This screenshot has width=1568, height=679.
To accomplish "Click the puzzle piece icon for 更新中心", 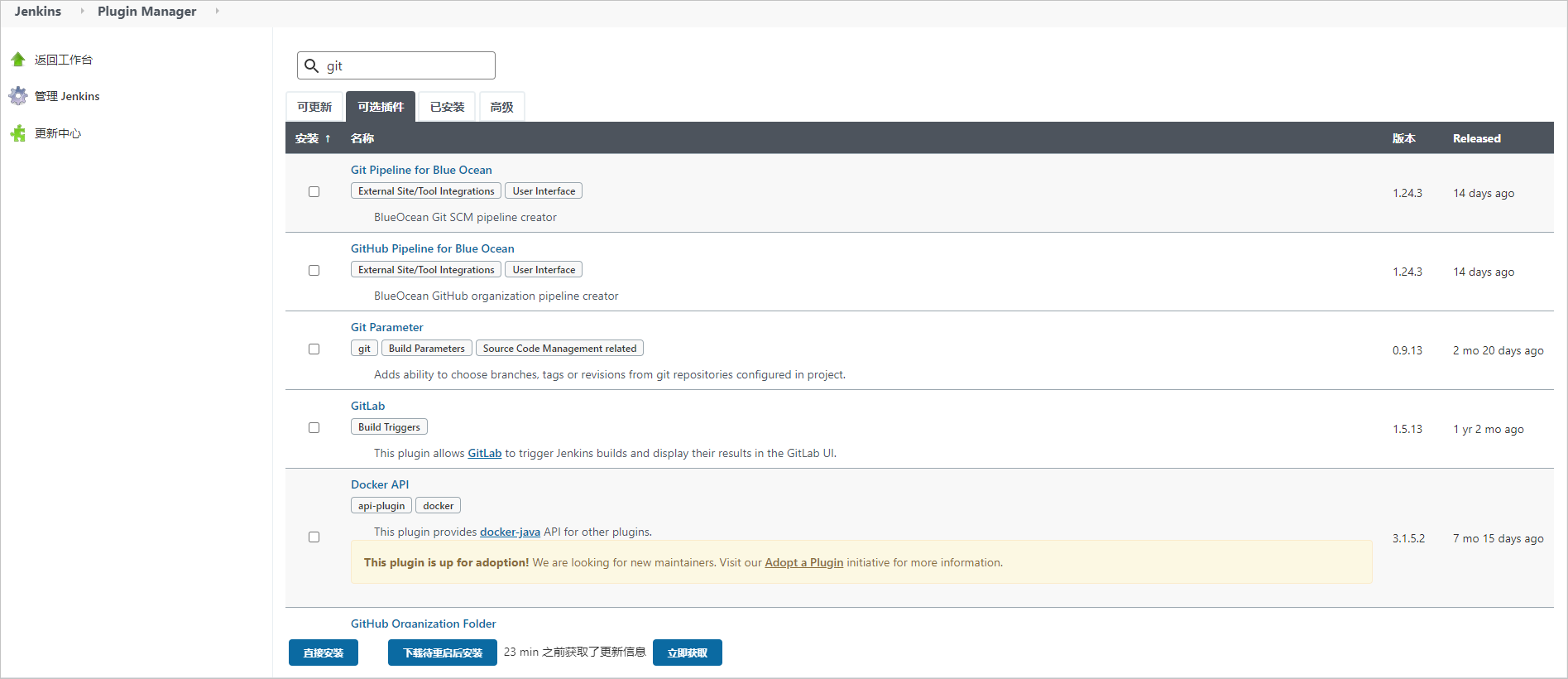I will tap(18, 133).
